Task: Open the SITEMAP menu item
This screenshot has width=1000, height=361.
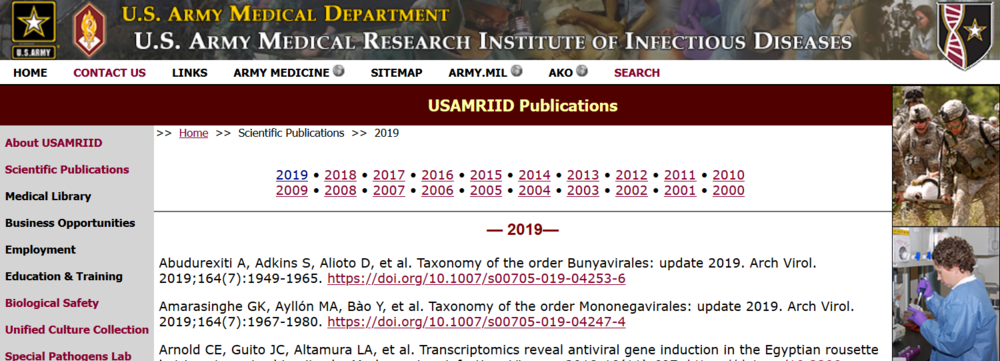Action: click(x=396, y=73)
